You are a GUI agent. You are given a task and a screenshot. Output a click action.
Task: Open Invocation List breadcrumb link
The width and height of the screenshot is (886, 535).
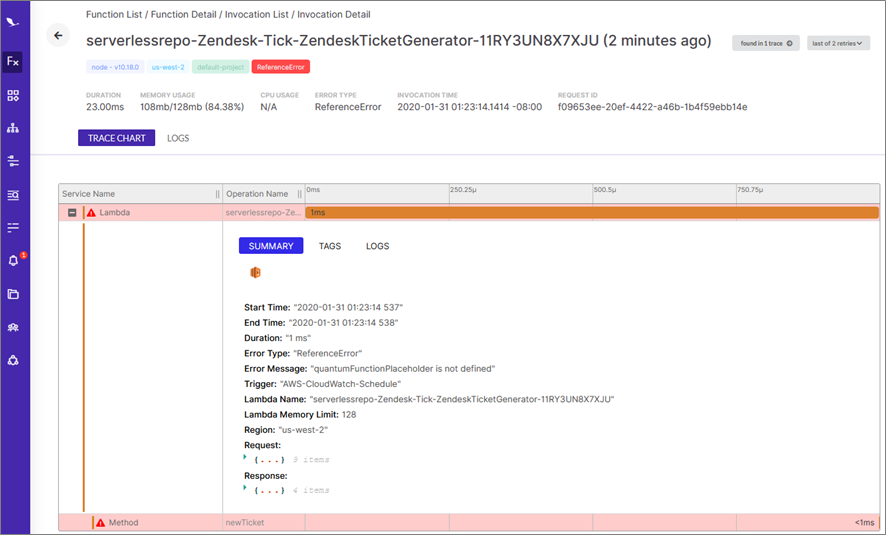[257, 15]
